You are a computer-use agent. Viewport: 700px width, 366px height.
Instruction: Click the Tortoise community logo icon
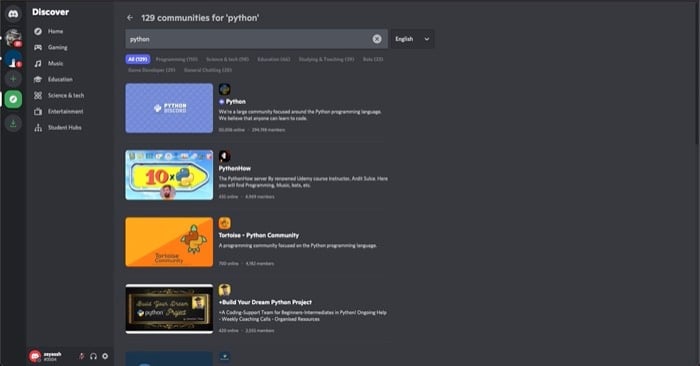coord(225,223)
